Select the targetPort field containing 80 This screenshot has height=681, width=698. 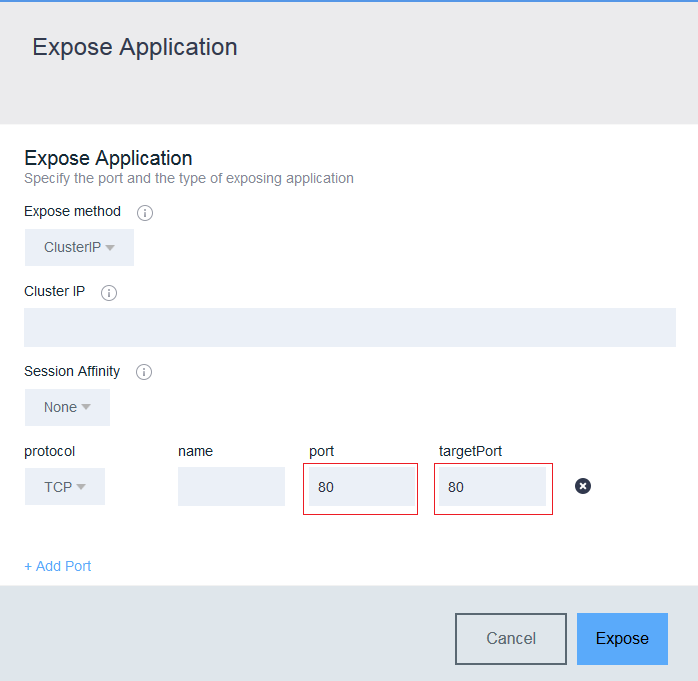(492, 486)
